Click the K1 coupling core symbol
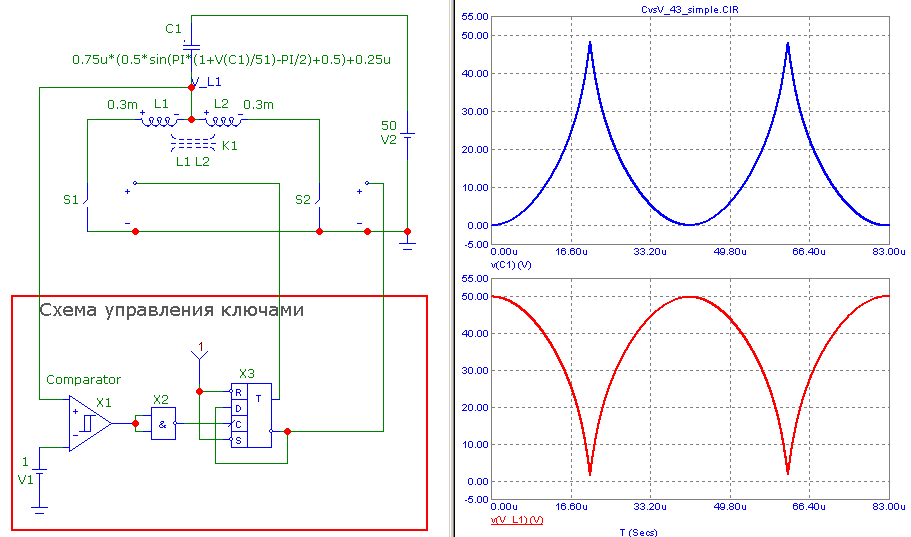The height and width of the screenshot is (537, 911). pos(190,144)
